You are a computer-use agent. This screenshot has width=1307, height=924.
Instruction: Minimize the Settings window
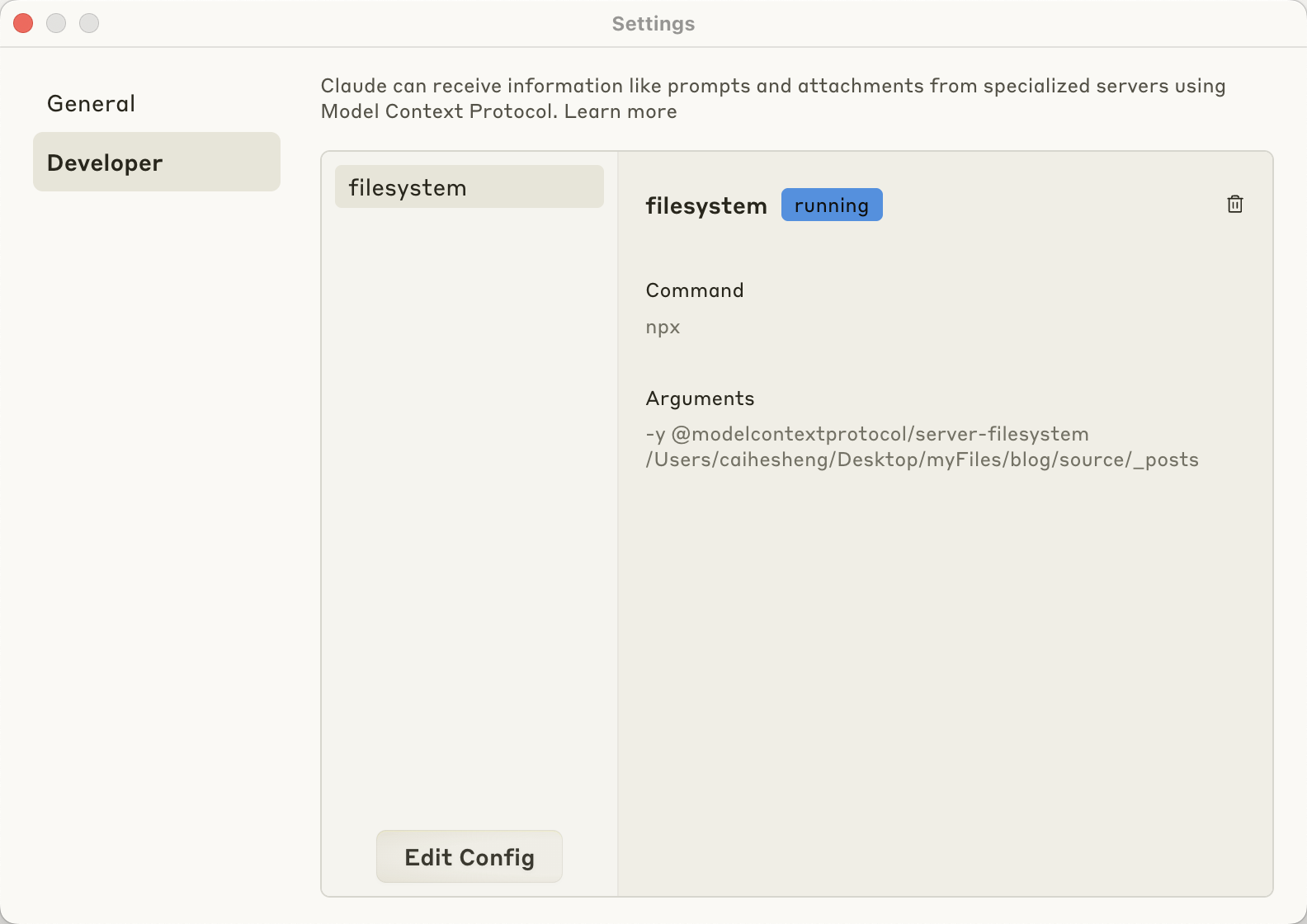[x=56, y=23]
